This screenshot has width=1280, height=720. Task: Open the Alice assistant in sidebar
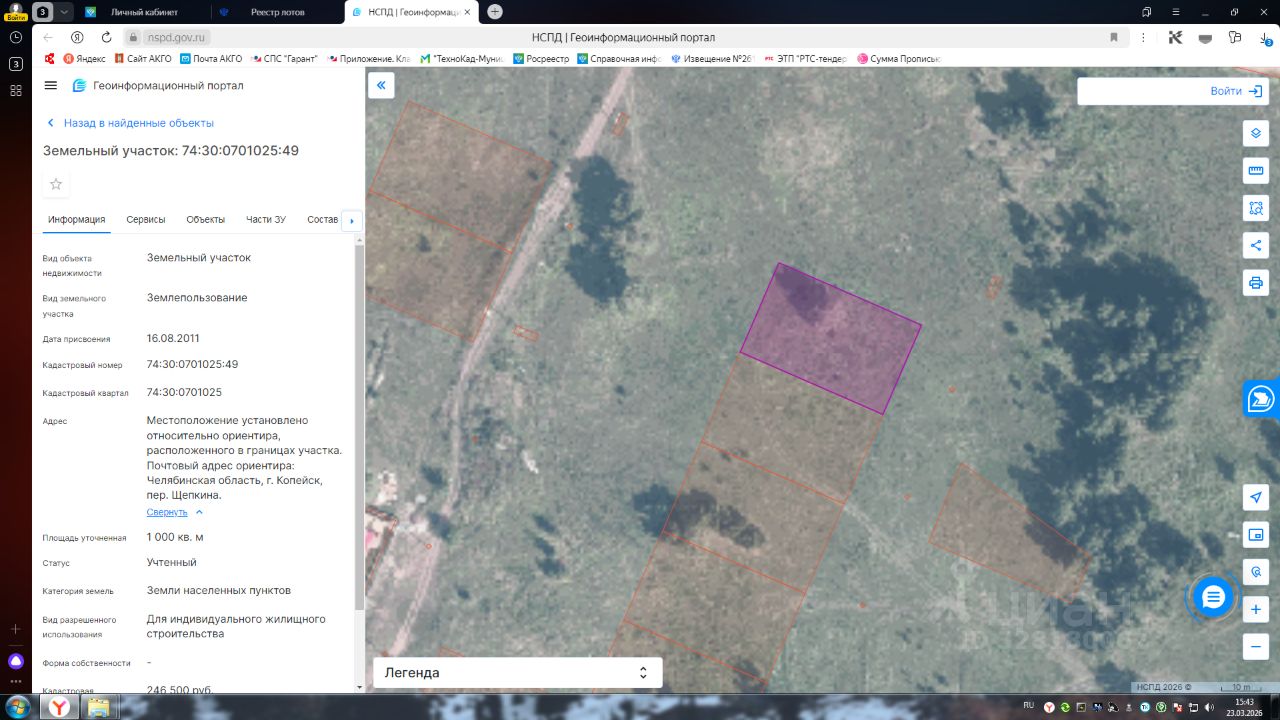(x=16, y=661)
